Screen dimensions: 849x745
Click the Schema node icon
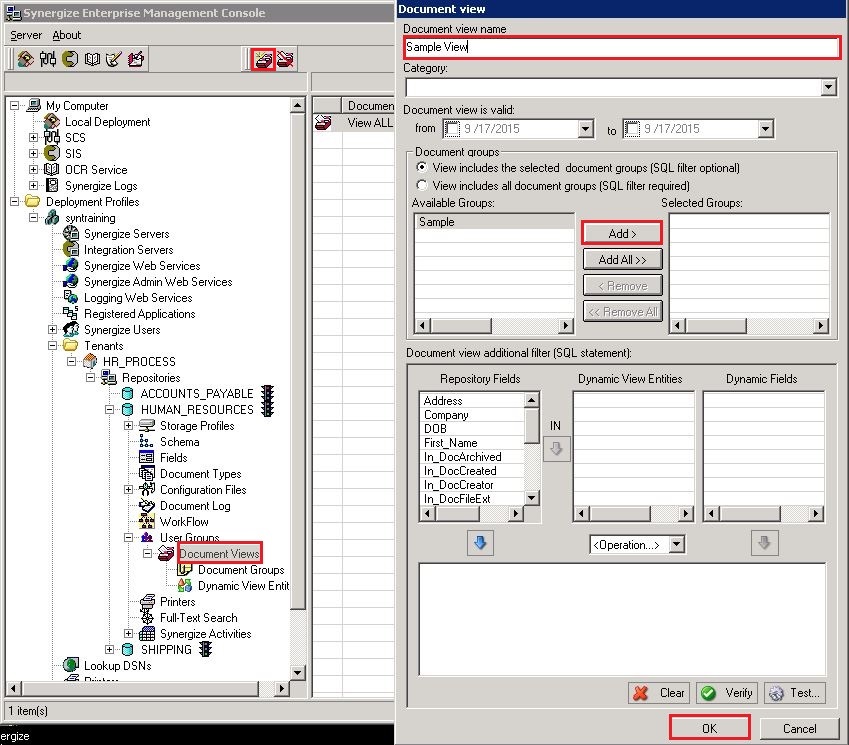(146, 441)
